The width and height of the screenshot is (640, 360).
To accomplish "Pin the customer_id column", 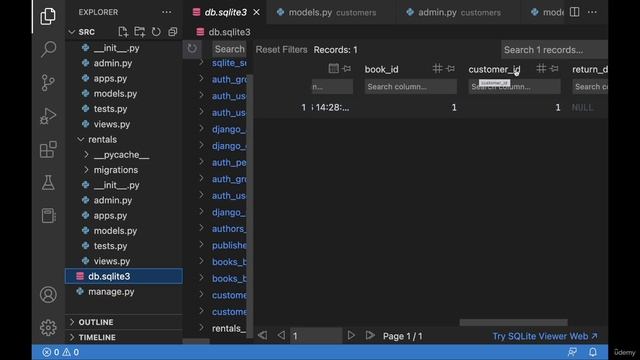I will (x=554, y=69).
